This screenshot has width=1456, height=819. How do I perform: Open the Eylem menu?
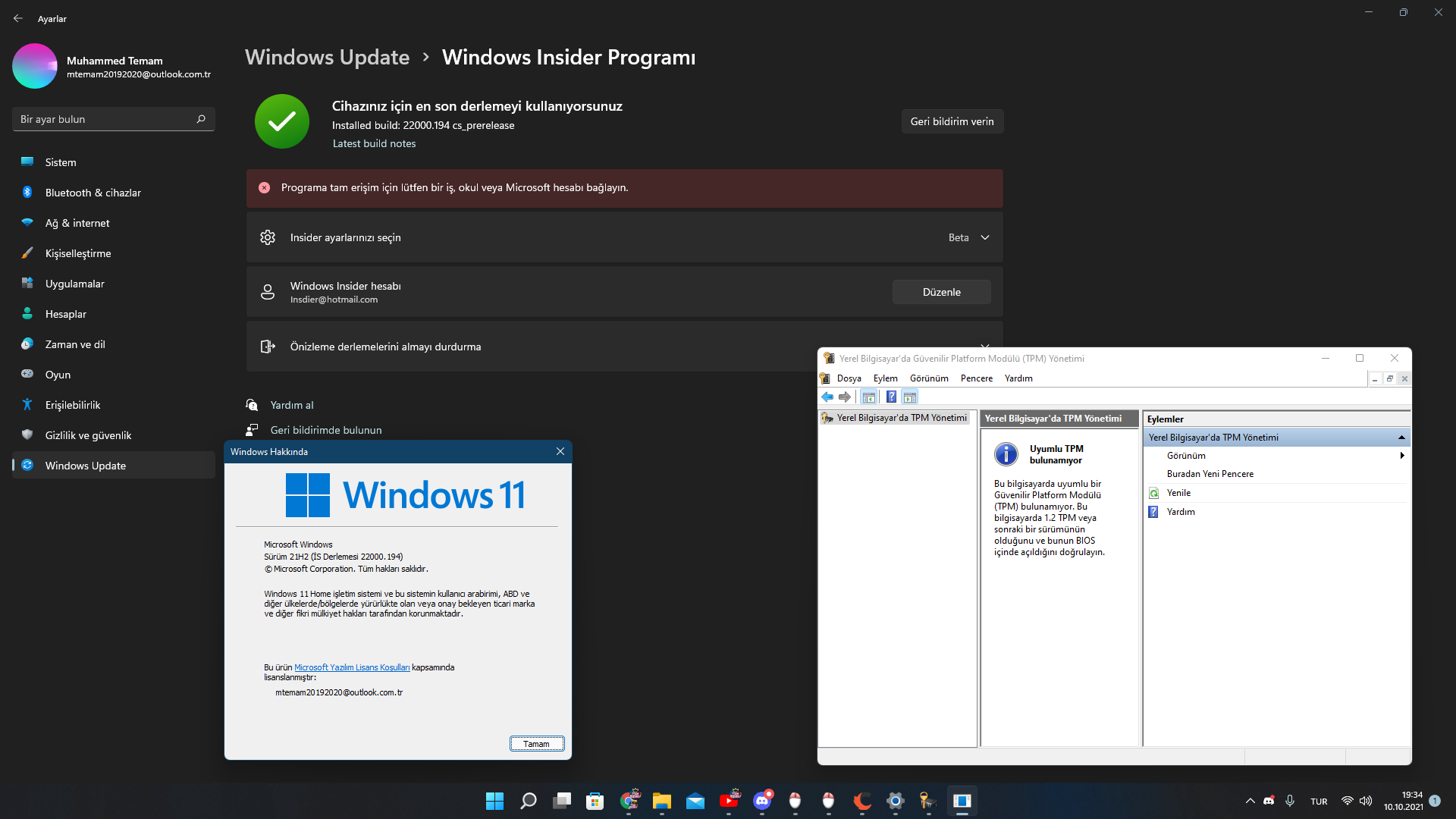(x=885, y=378)
